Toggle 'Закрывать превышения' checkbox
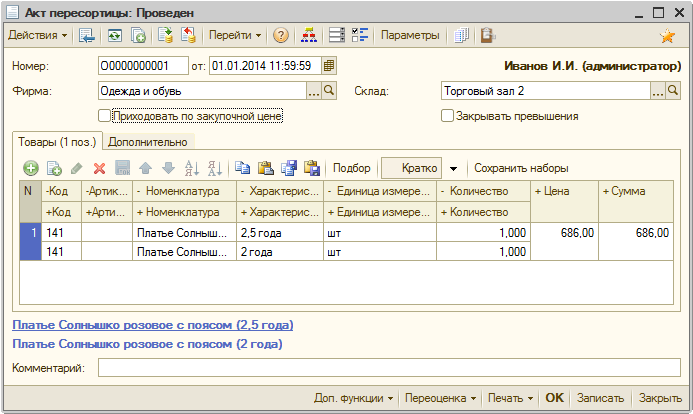693x414 pixels. 448,116
